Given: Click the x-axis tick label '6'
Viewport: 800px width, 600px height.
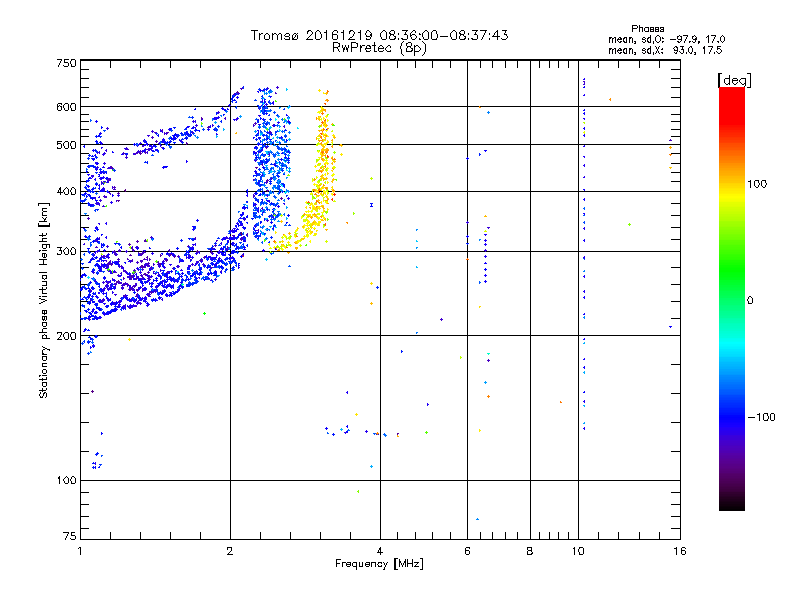Looking at the screenshot, I should tap(467, 551).
